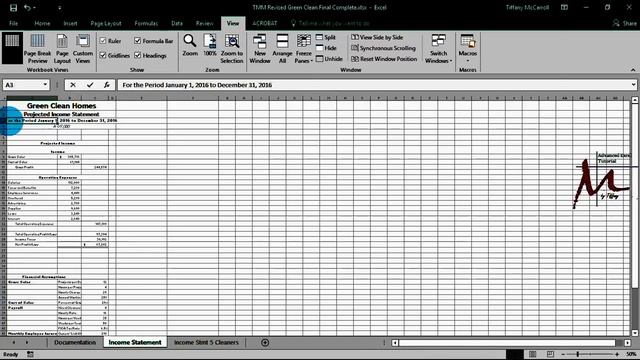Open the Review tab
Screen dimensions: 640x360
click(204, 23)
